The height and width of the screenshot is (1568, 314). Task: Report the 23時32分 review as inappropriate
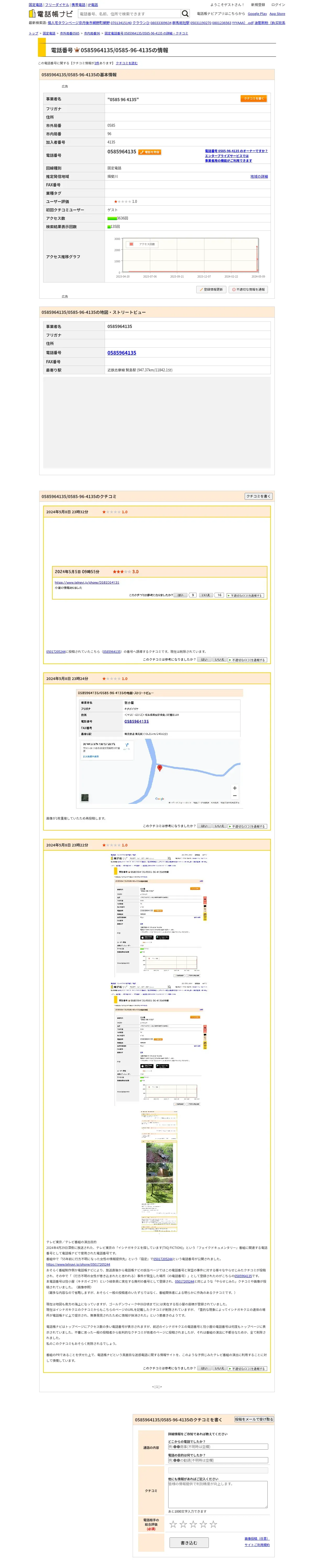pyautogui.click(x=248, y=660)
